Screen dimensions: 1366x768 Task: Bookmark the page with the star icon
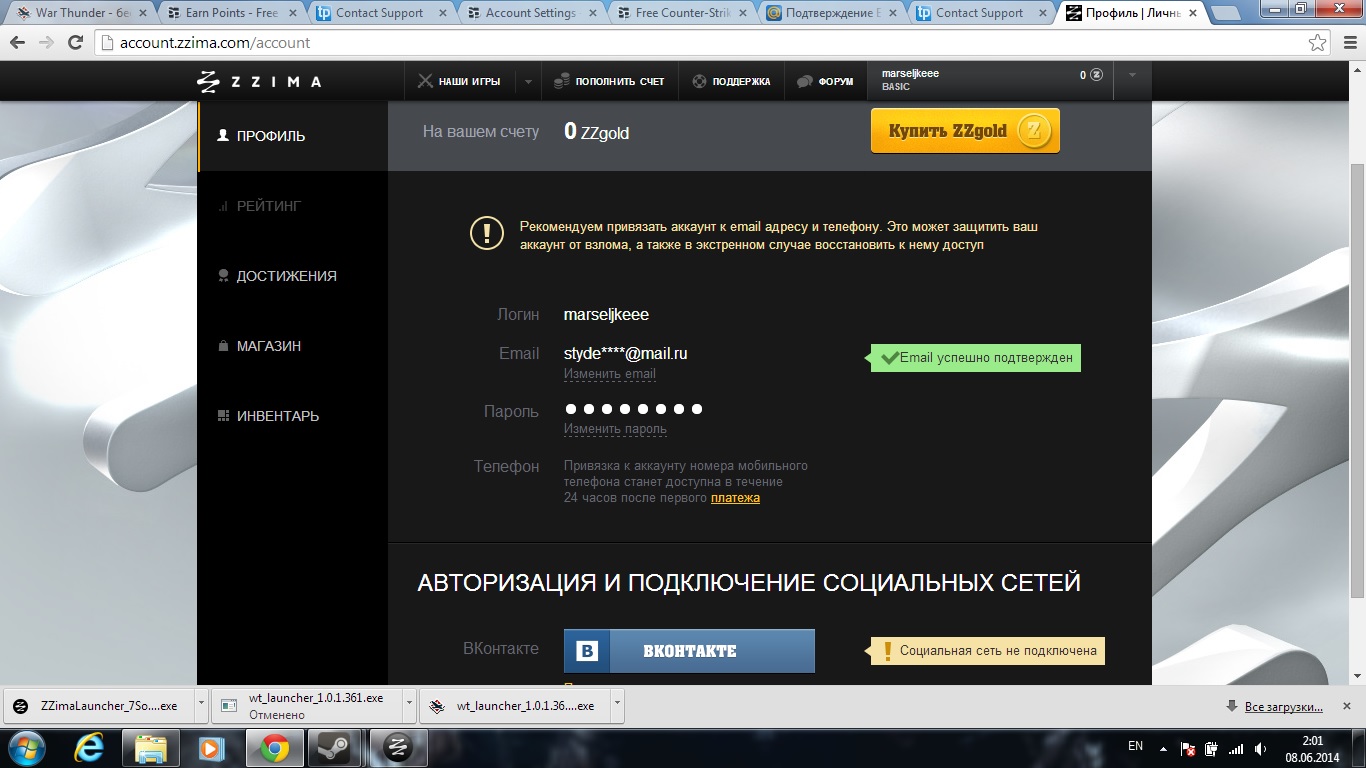[1318, 43]
